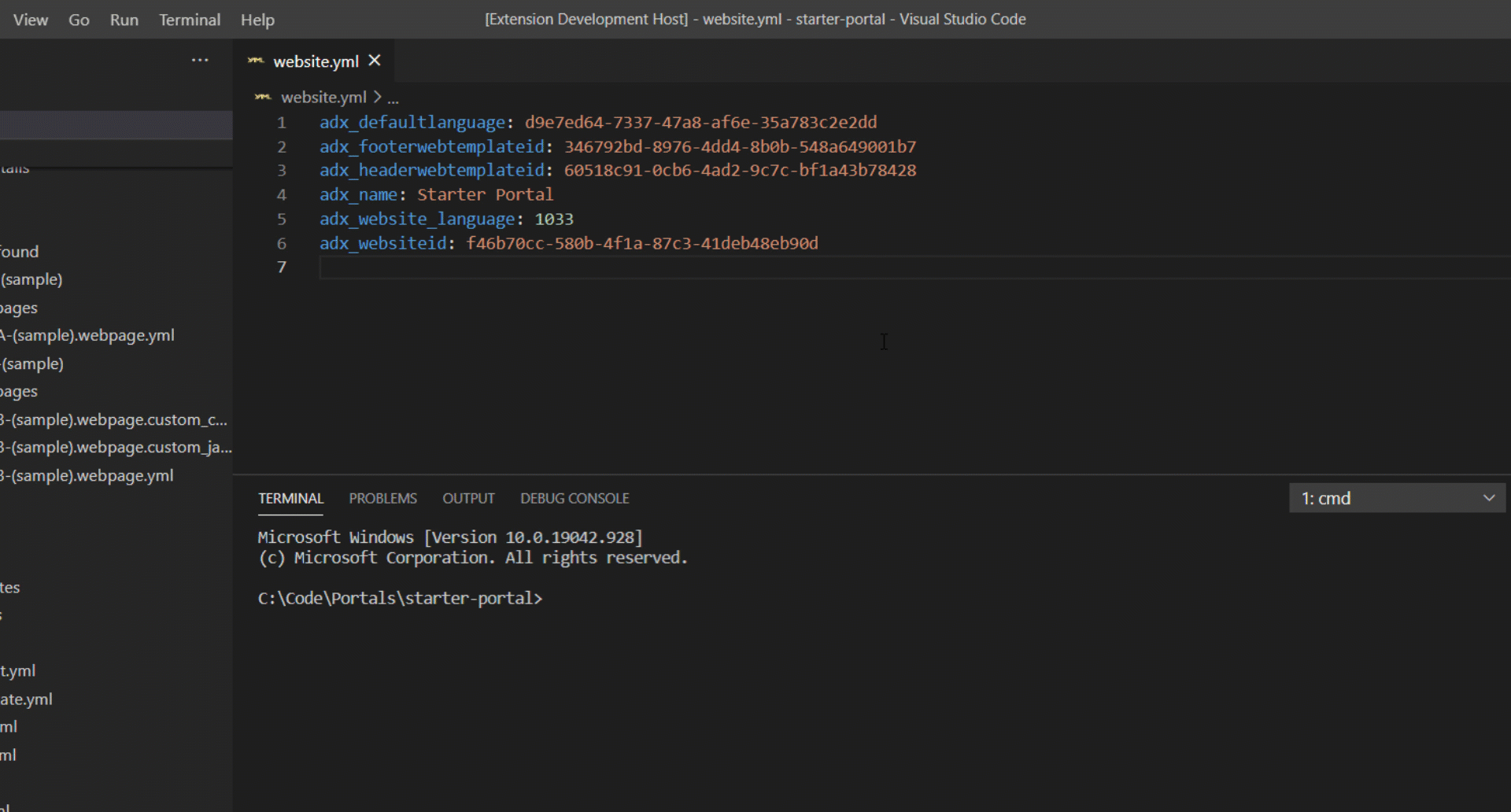The image size is (1511, 812).
Task: Select the (sample).webpage.custom_ja... file
Action: point(116,447)
